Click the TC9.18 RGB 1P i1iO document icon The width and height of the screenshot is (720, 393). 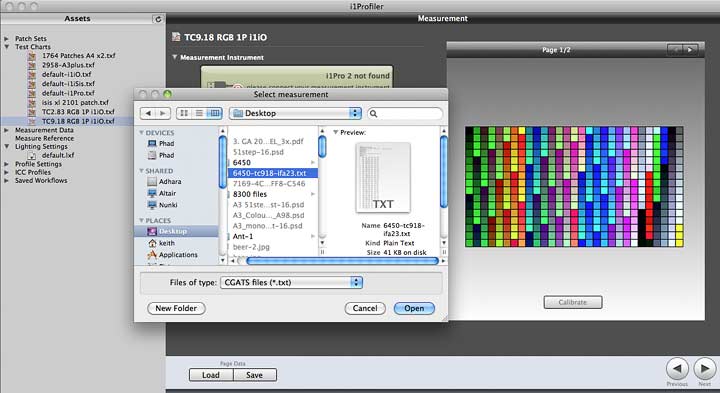click(x=176, y=37)
